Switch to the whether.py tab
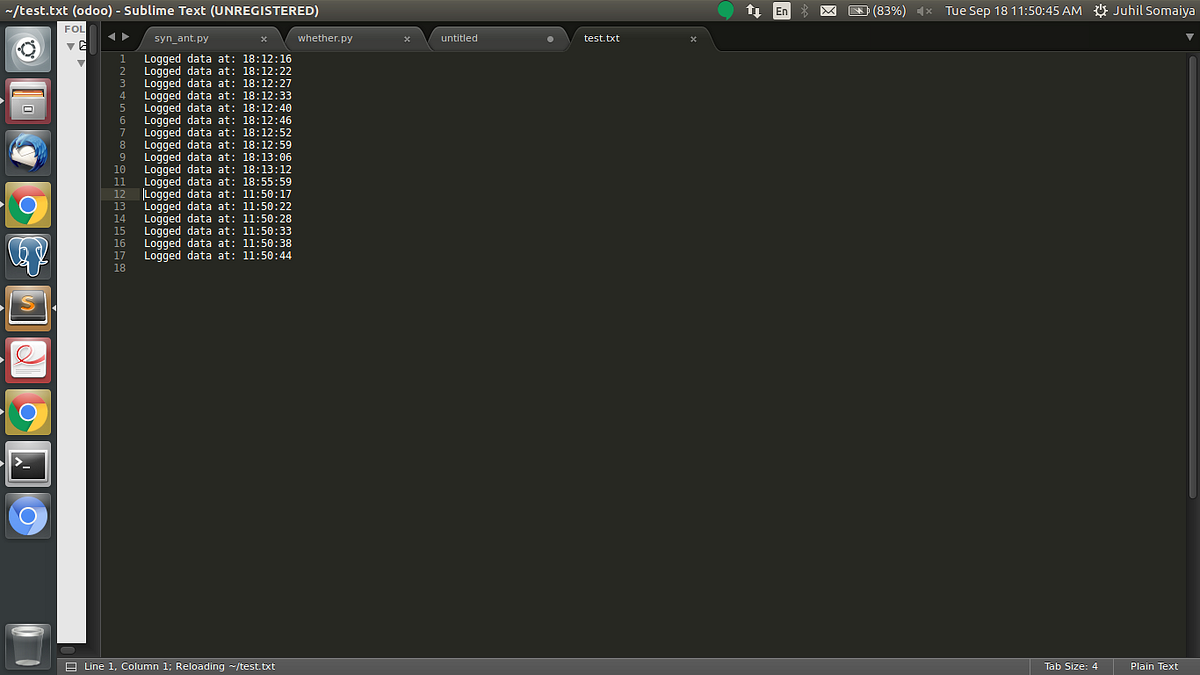 (325, 38)
